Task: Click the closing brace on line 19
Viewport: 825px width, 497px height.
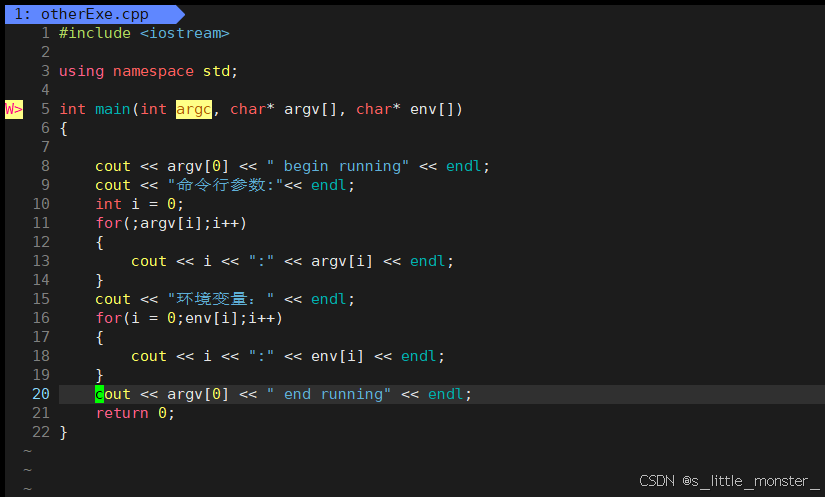Action: coord(99,376)
